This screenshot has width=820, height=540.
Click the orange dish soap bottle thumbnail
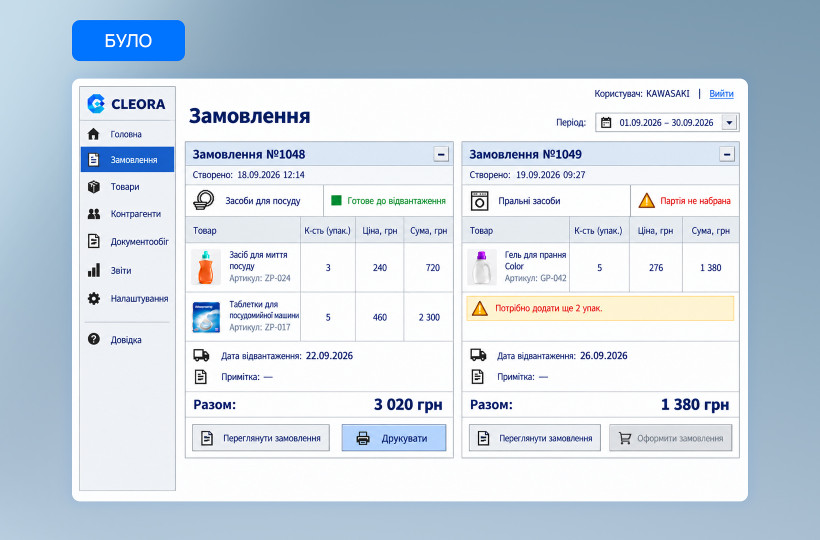[x=206, y=267]
